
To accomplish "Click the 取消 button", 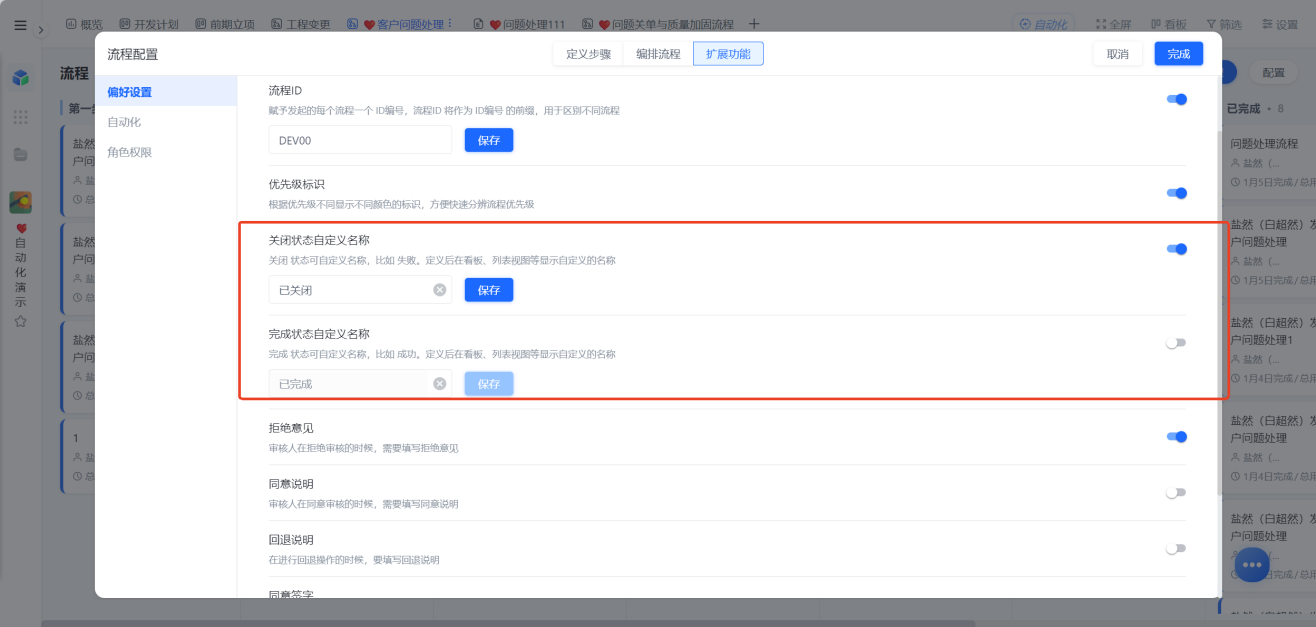I will [x=1118, y=54].
